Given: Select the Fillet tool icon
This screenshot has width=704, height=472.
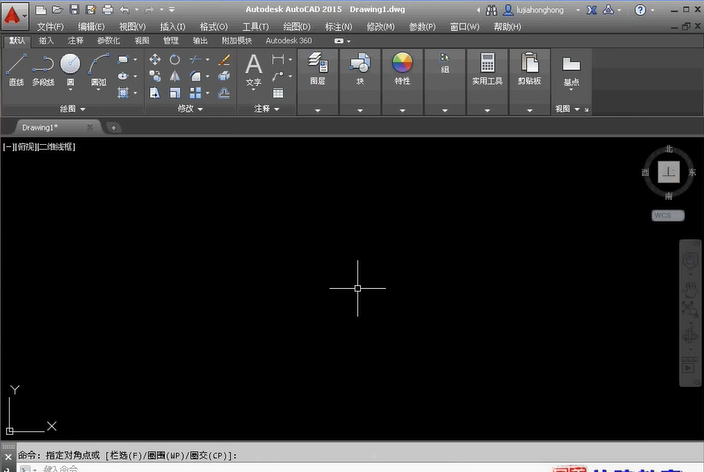Looking at the screenshot, I should click(x=195, y=76).
